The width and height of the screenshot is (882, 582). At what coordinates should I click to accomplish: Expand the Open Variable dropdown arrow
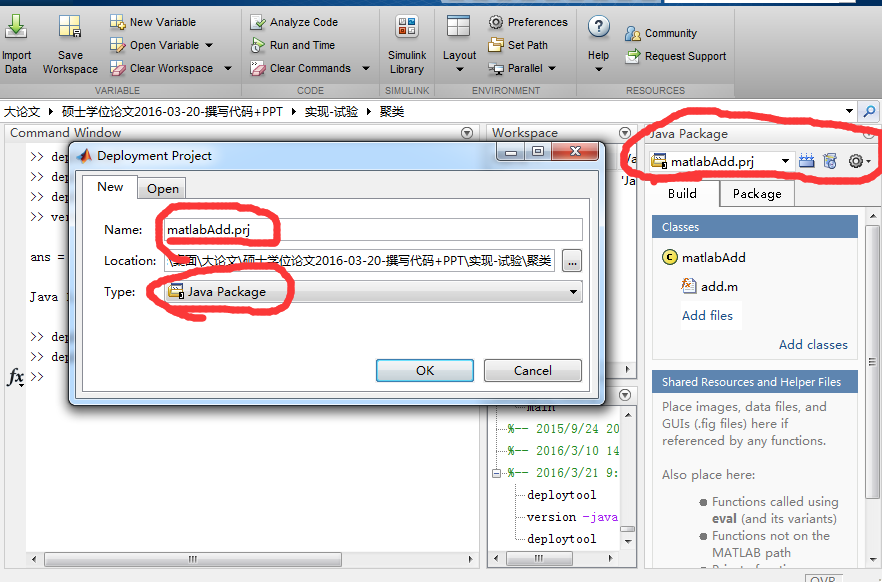pyautogui.click(x=209, y=45)
